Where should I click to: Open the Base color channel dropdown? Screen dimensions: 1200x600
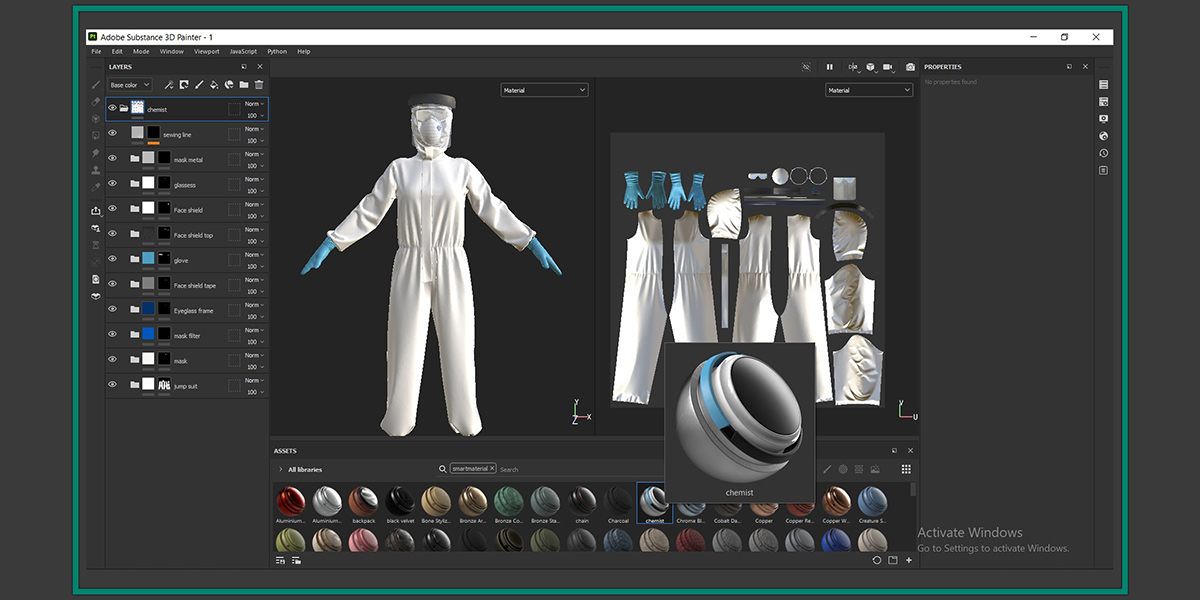tap(130, 85)
